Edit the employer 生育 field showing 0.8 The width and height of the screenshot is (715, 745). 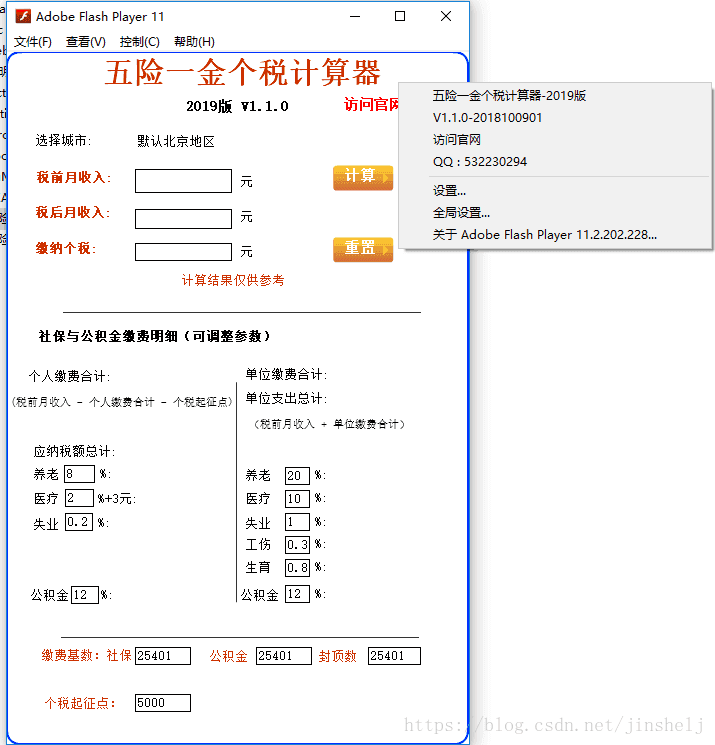pyautogui.click(x=297, y=567)
